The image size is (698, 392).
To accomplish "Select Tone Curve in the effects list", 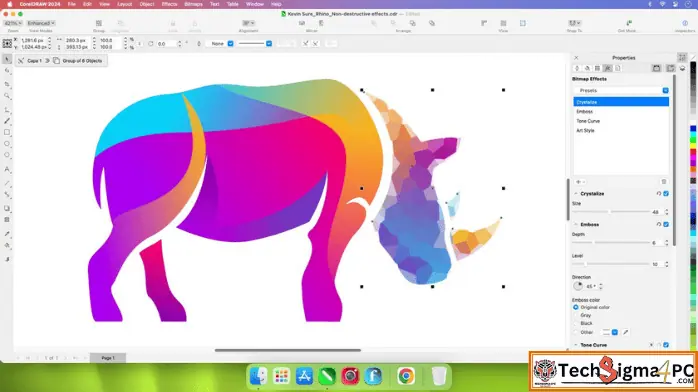I will tap(621, 121).
